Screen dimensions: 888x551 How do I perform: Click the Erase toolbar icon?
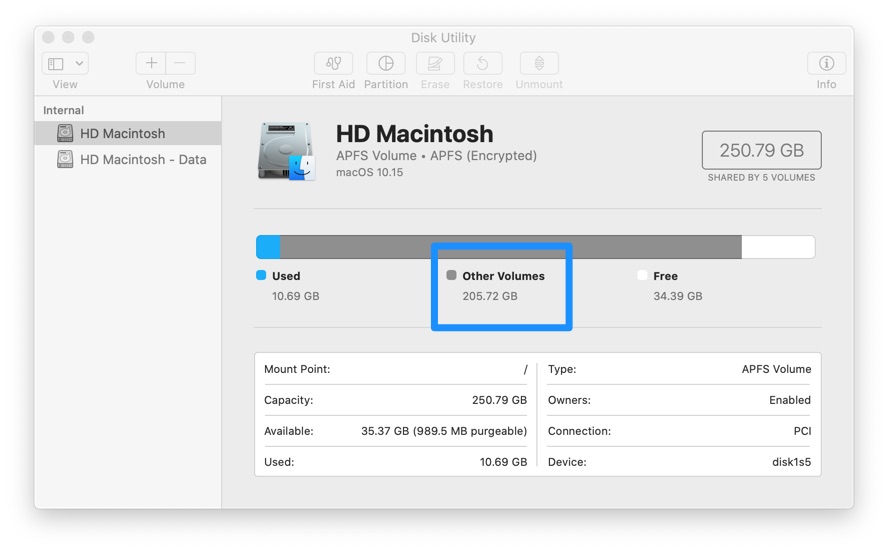pyautogui.click(x=435, y=63)
